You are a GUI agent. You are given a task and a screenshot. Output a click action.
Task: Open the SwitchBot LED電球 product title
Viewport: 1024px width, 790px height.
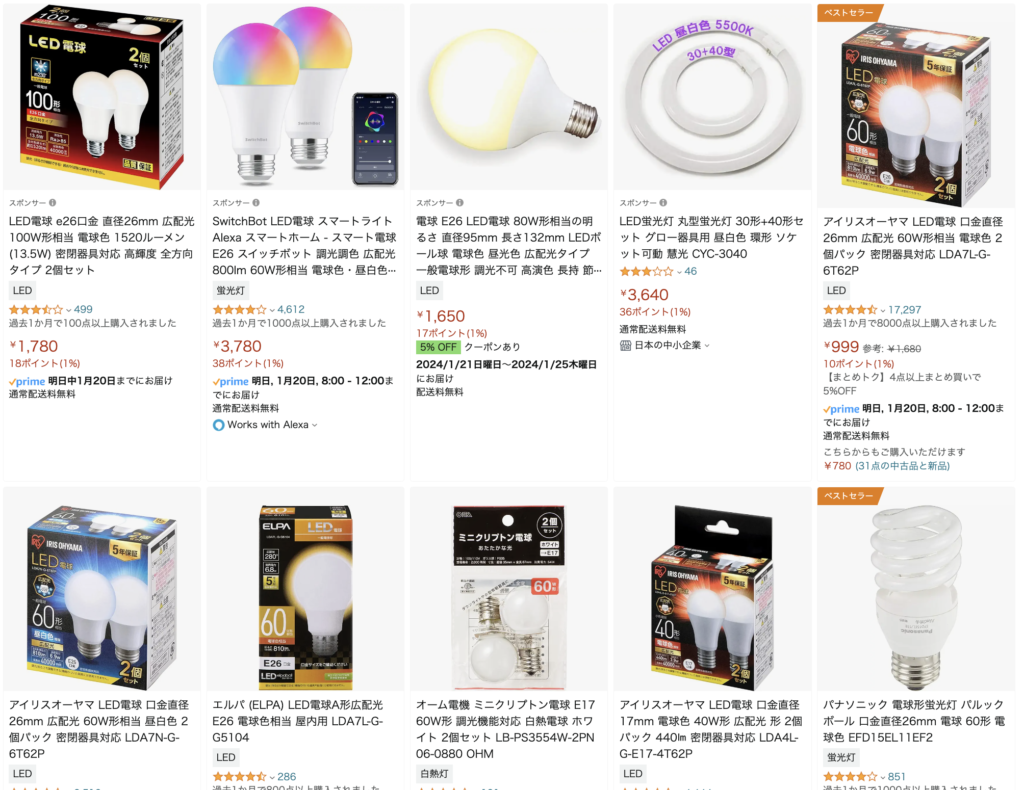(304, 245)
